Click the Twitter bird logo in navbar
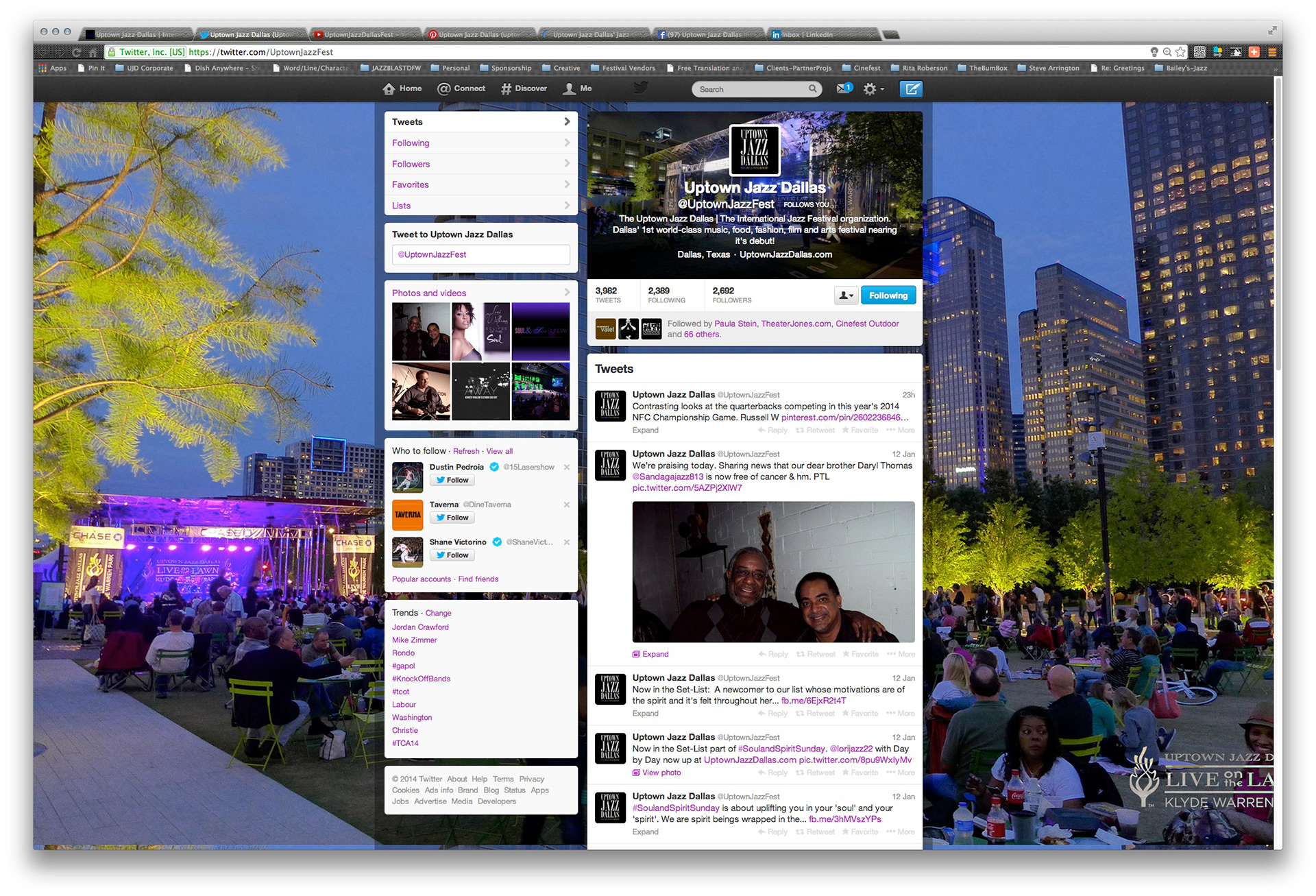The width and height of the screenshot is (1316, 896). pyautogui.click(x=640, y=88)
